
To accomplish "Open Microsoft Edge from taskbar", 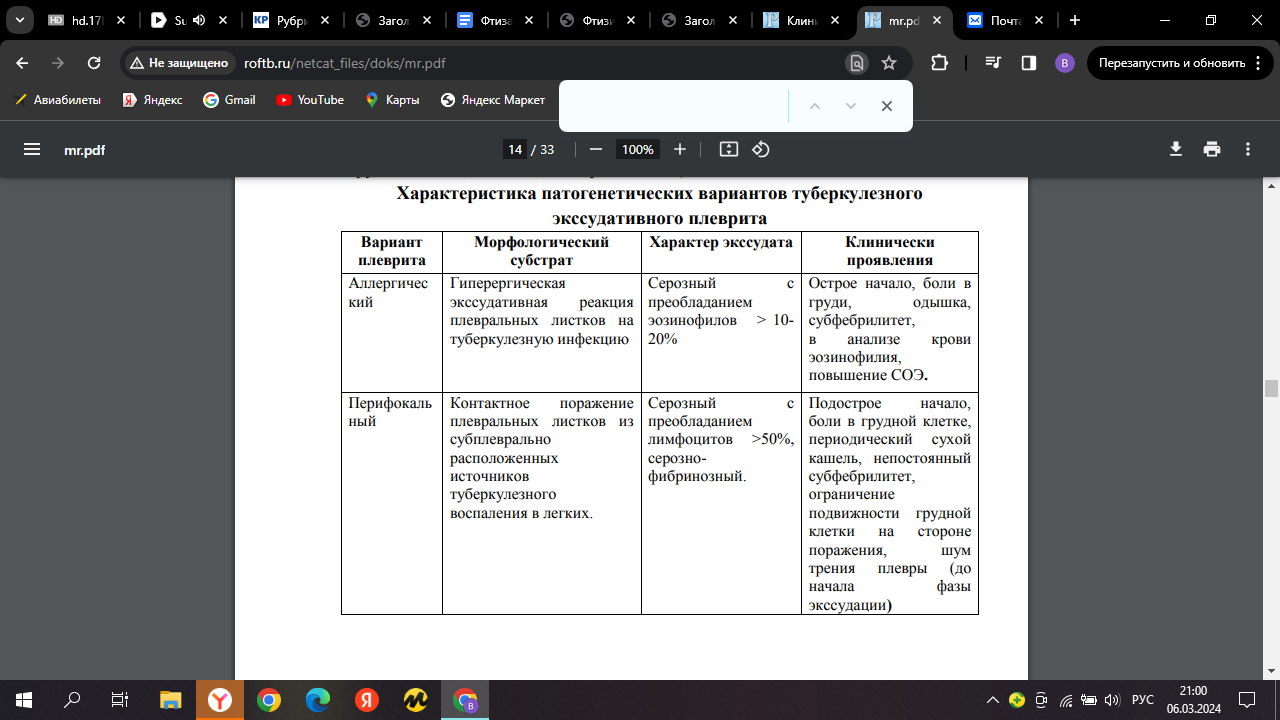I will coord(317,700).
